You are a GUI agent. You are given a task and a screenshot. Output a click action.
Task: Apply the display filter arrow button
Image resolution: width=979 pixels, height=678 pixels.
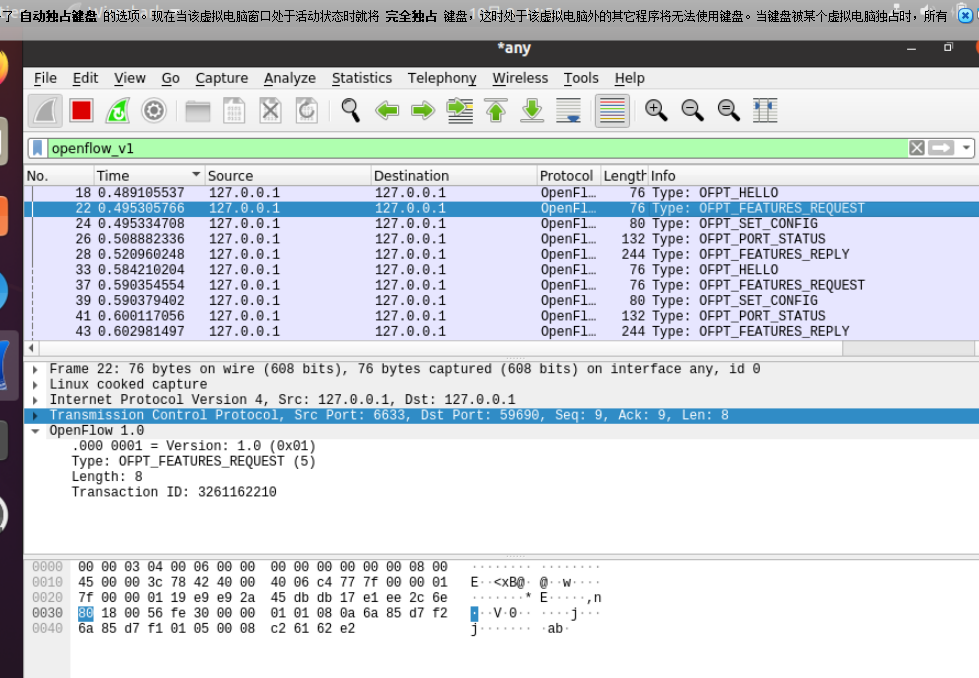[x=941, y=148]
